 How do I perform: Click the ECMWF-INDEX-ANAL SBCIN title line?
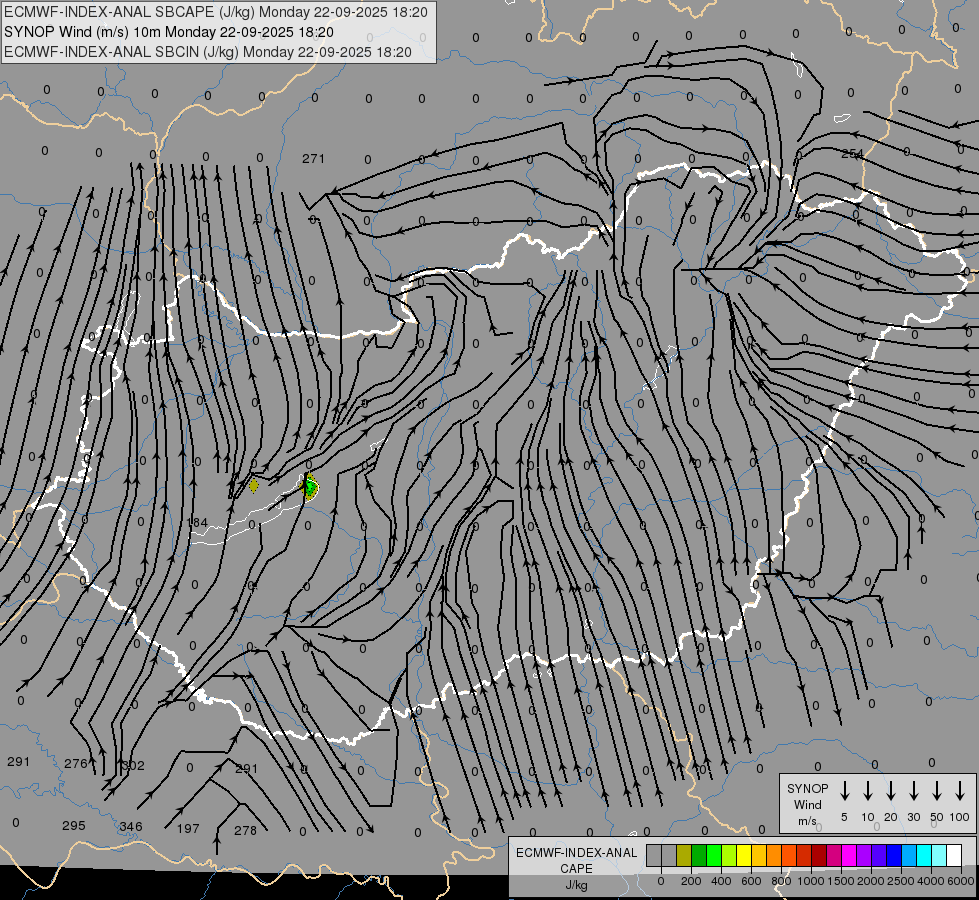pos(208,51)
